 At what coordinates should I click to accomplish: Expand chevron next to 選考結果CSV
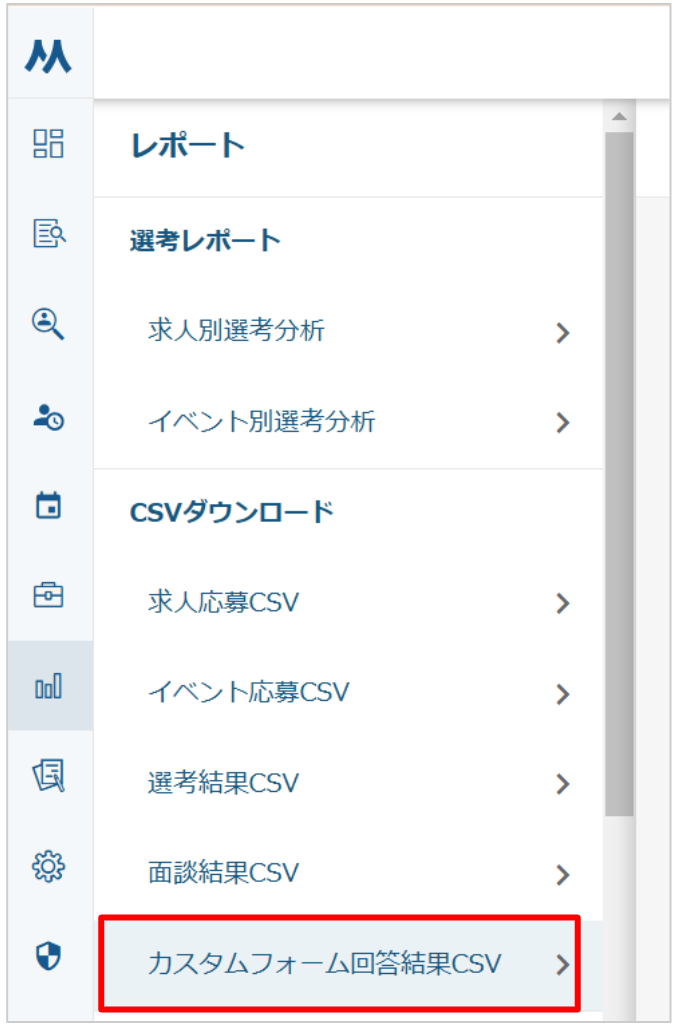pyautogui.click(x=562, y=783)
